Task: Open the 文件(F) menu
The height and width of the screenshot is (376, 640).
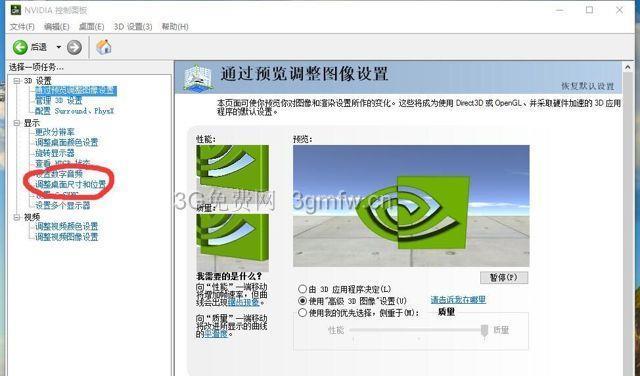Action: pyautogui.click(x=22, y=27)
